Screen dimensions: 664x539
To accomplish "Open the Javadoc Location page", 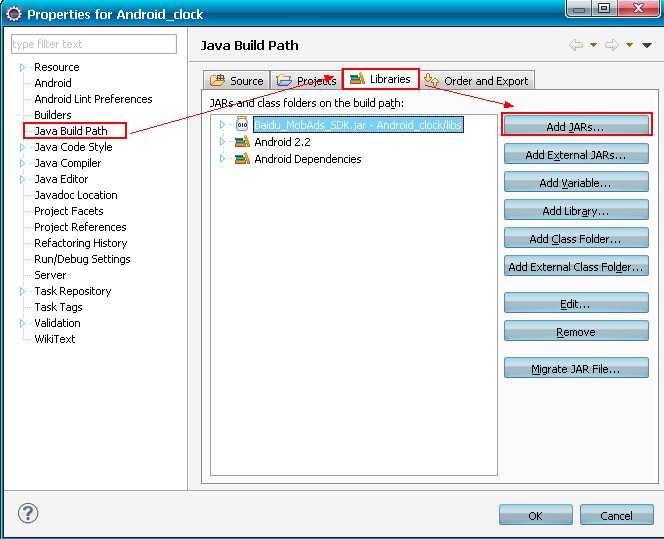I will click(x=76, y=195).
